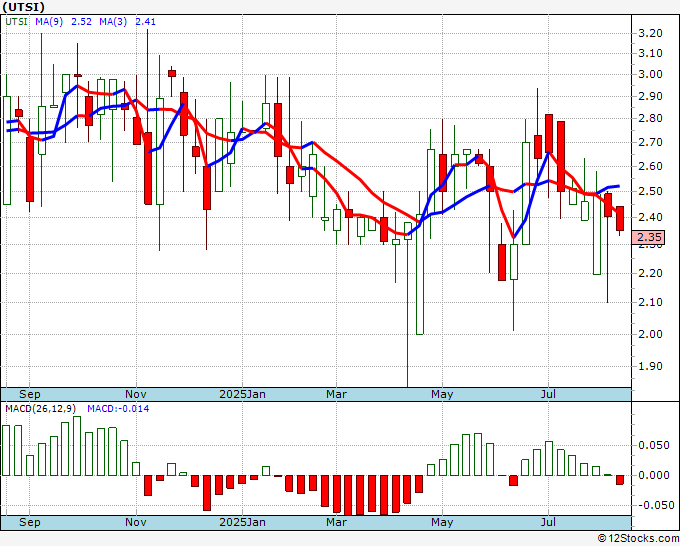This screenshot has width=680, height=546.
Task: Click Nov on the MACD panel date axis
Action: (136, 522)
